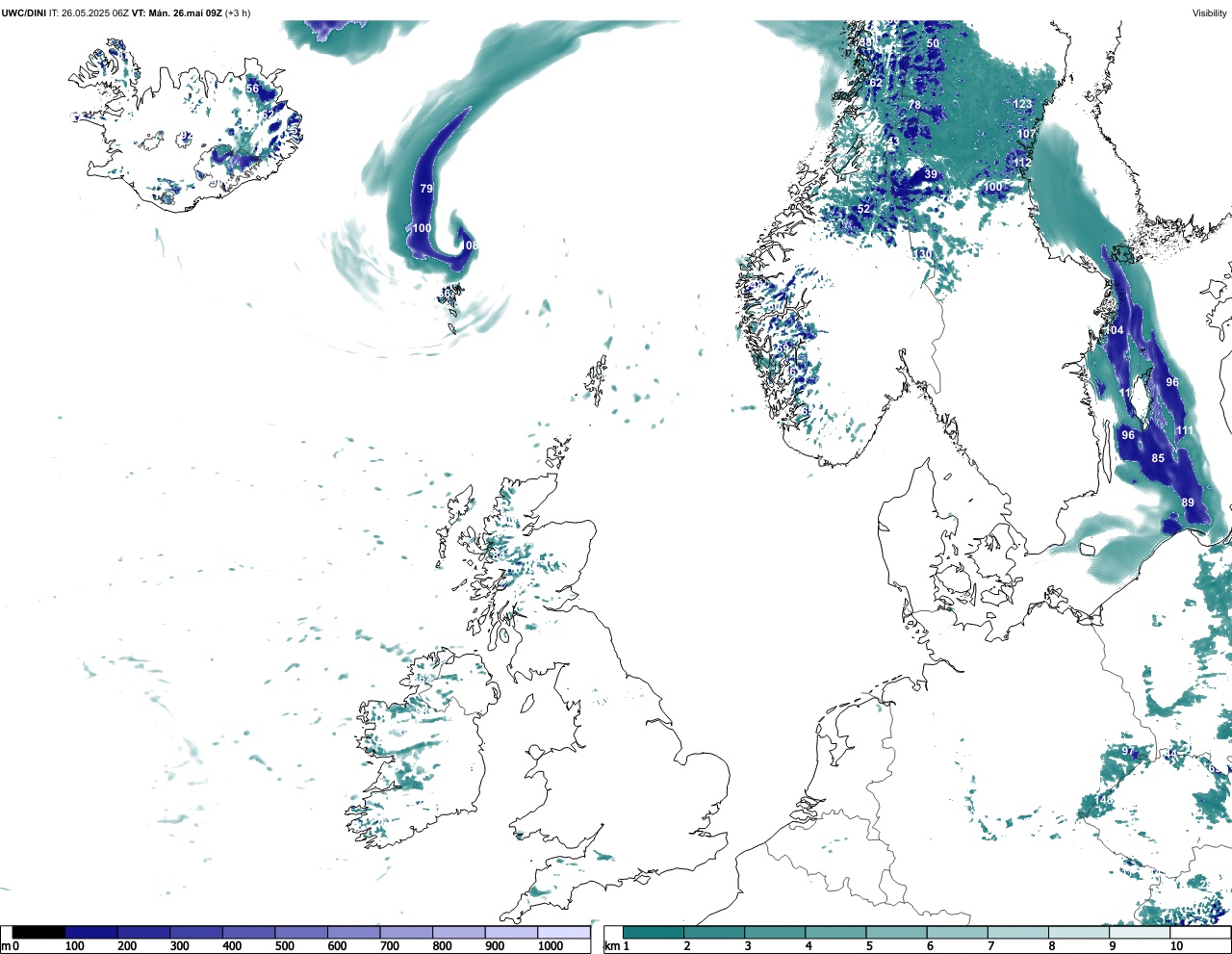The width and height of the screenshot is (1232, 954).
Task: Pick the 300–400 m legend color segment
Action: coord(196,933)
